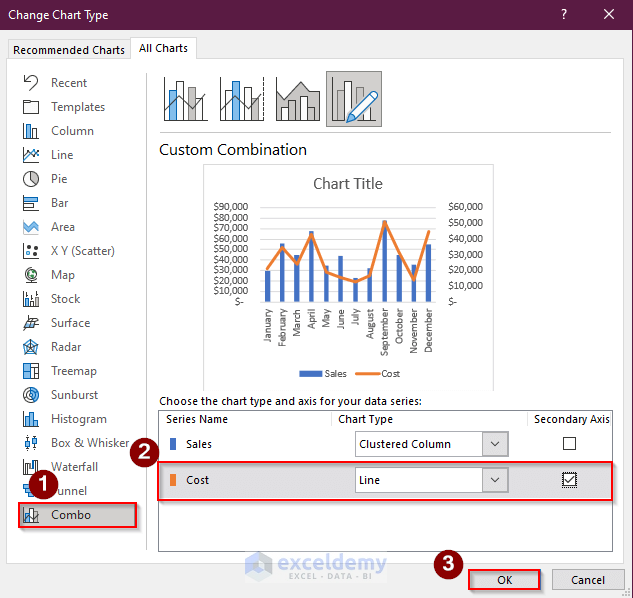Viewport: 633px width, 598px height.
Task: Open the Sales chart type dropdown
Action: point(495,444)
